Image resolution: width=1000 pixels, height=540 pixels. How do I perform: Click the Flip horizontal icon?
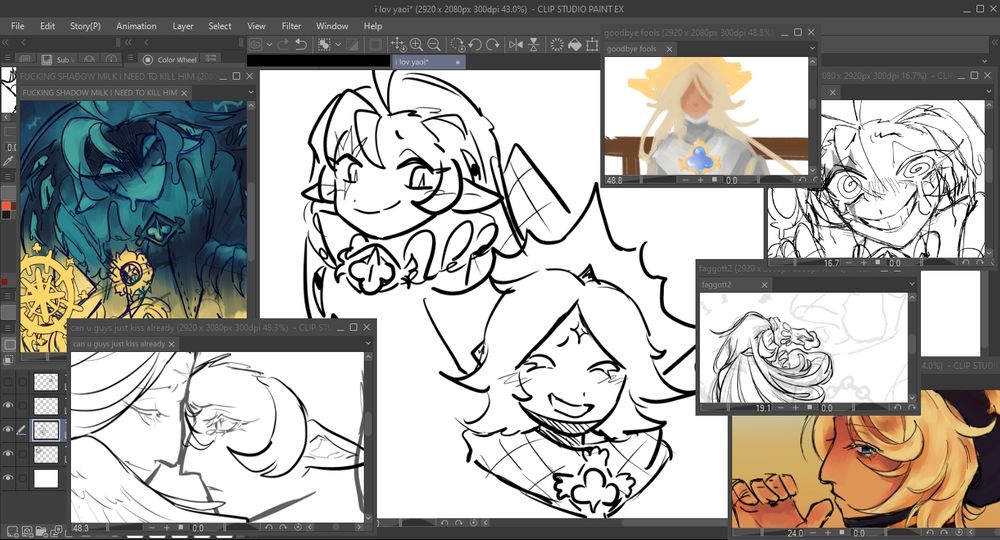[x=516, y=44]
